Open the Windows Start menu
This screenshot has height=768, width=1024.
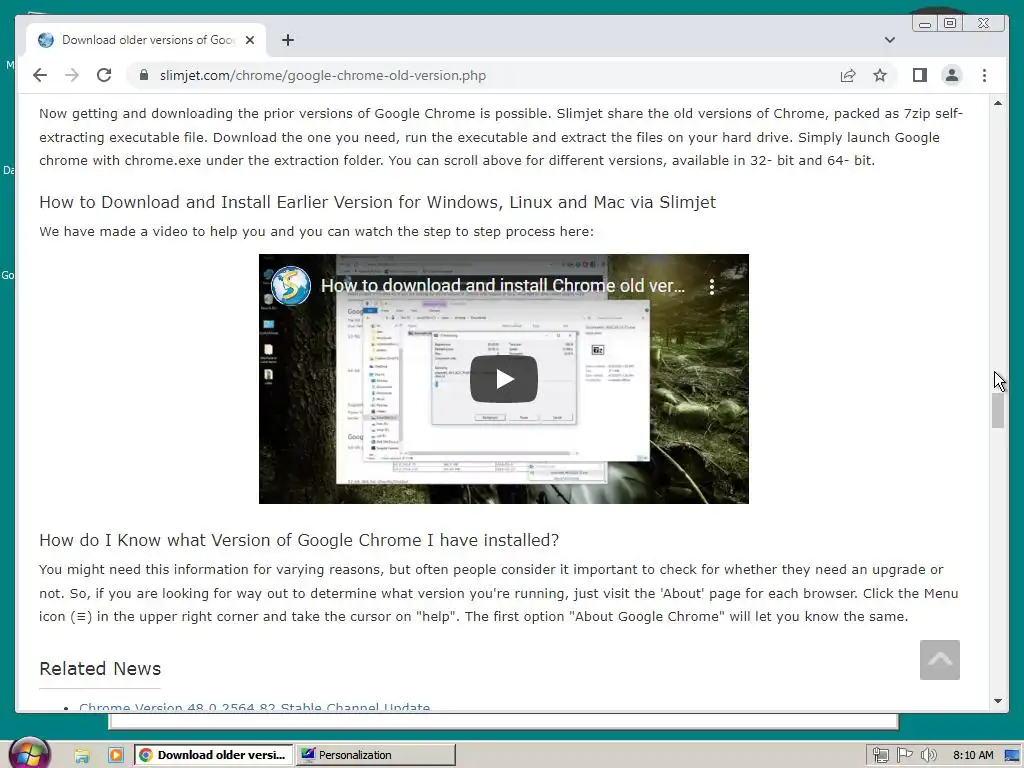point(29,753)
